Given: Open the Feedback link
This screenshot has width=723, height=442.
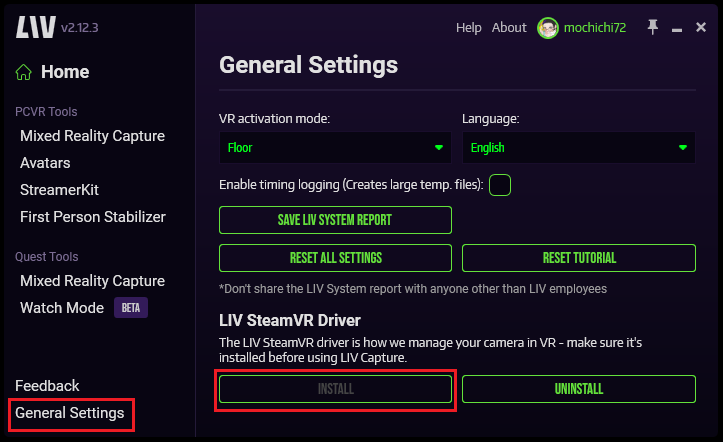Looking at the screenshot, I should [47, 385].
